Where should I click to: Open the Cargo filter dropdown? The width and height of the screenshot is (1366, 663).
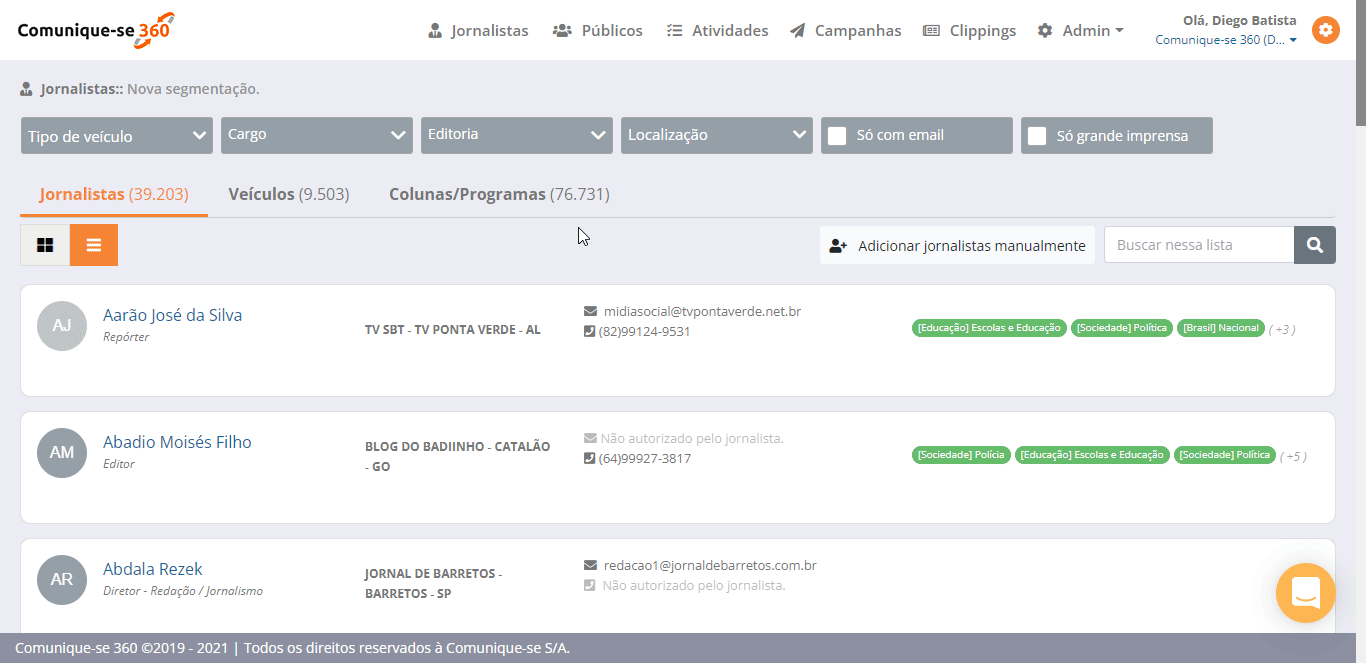(316, 136)
